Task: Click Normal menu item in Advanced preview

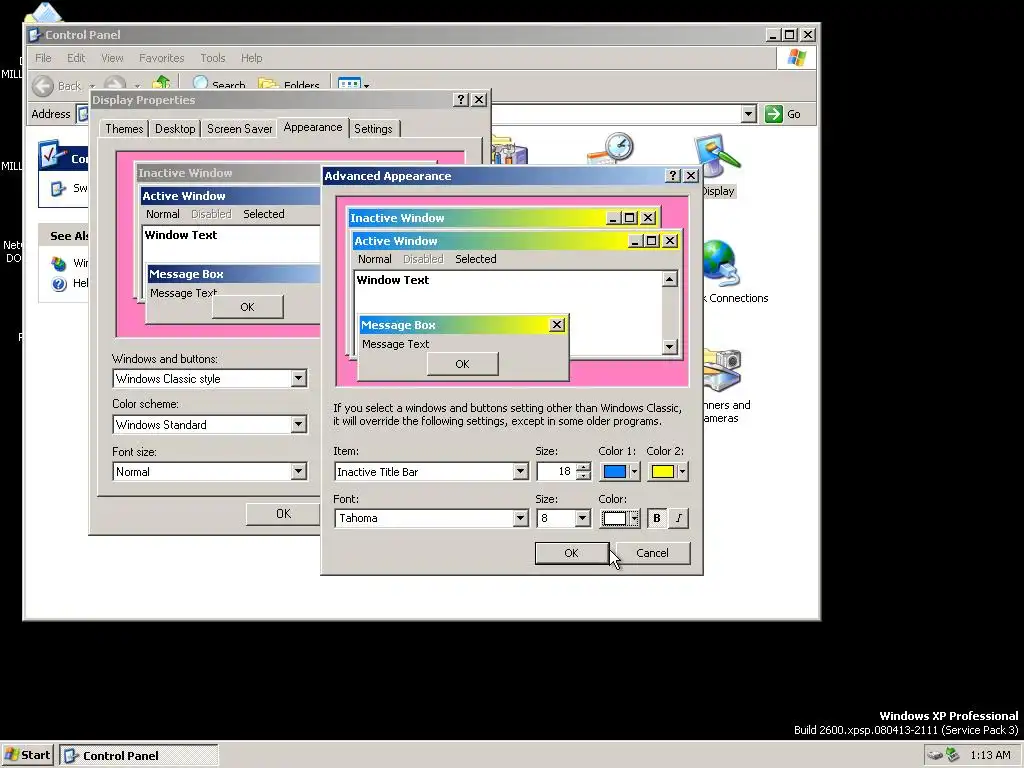Action: (374, 259)
